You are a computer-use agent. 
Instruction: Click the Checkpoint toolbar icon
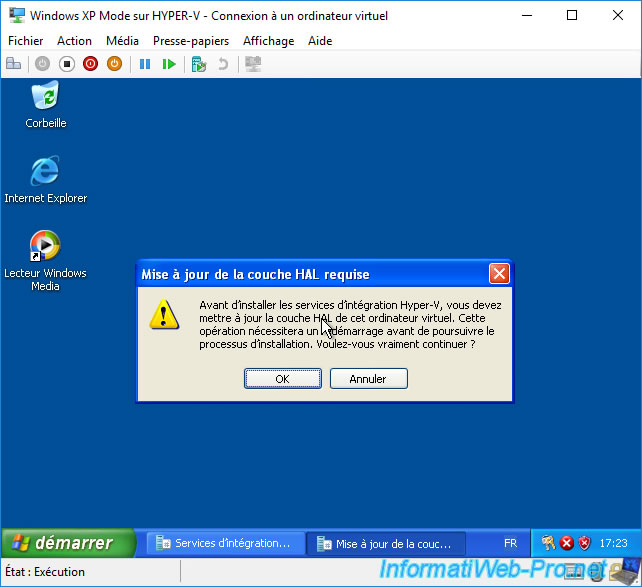point(199,64)
